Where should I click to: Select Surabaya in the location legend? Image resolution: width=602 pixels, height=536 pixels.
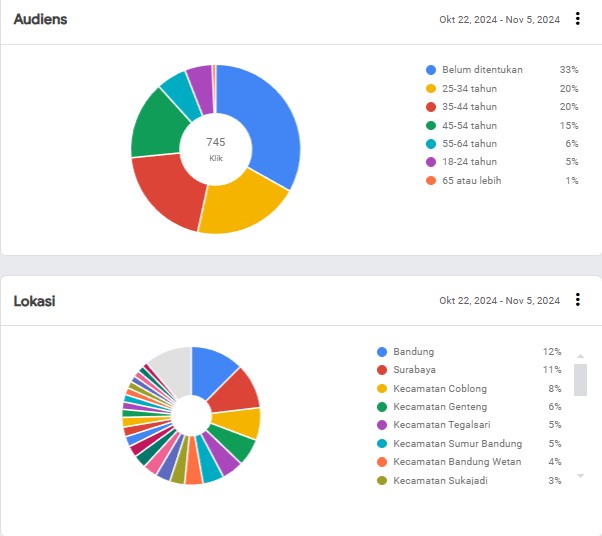(414, 370)
